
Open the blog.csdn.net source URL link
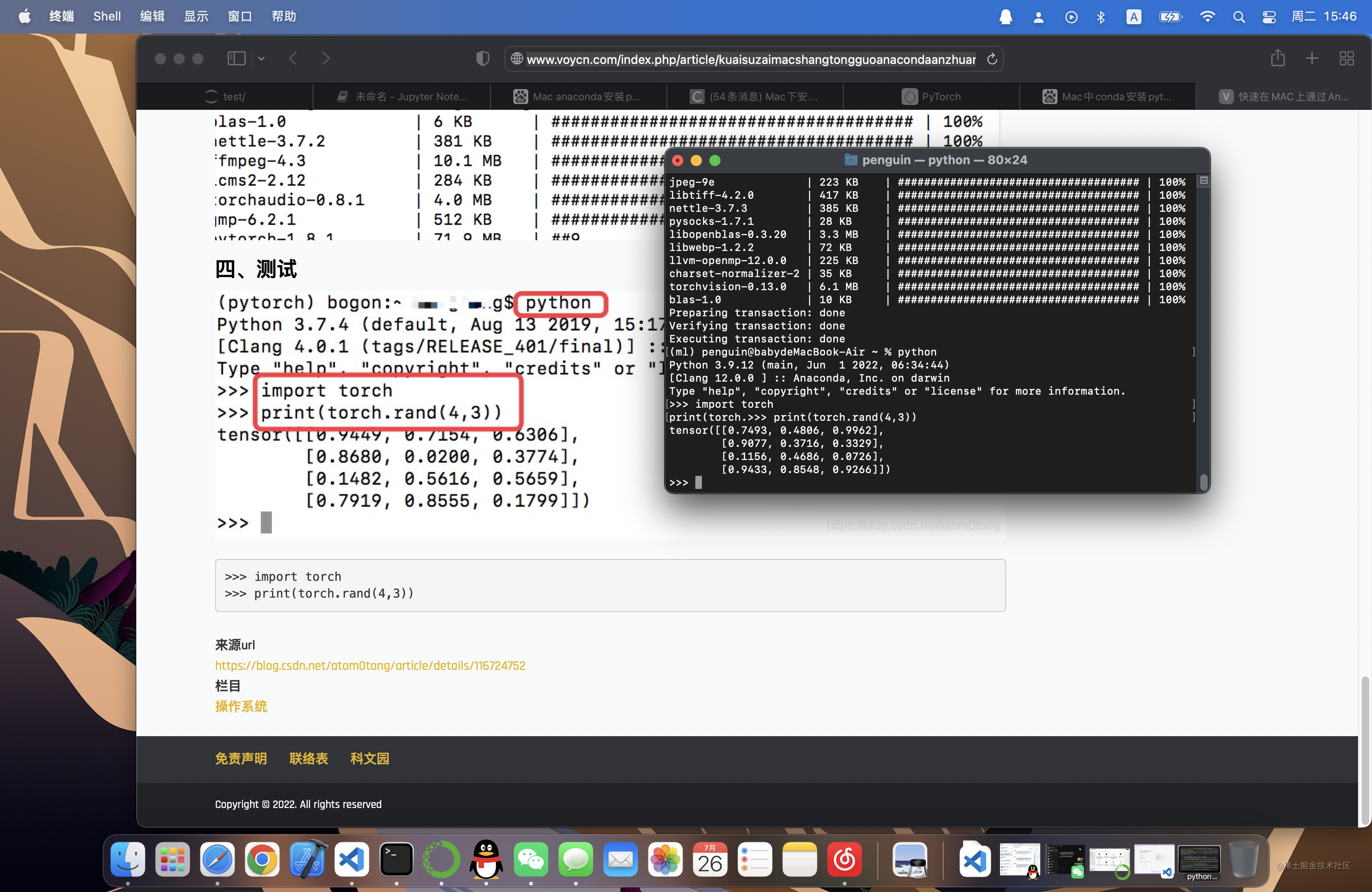pyautogui.click(x=370, y=666)
